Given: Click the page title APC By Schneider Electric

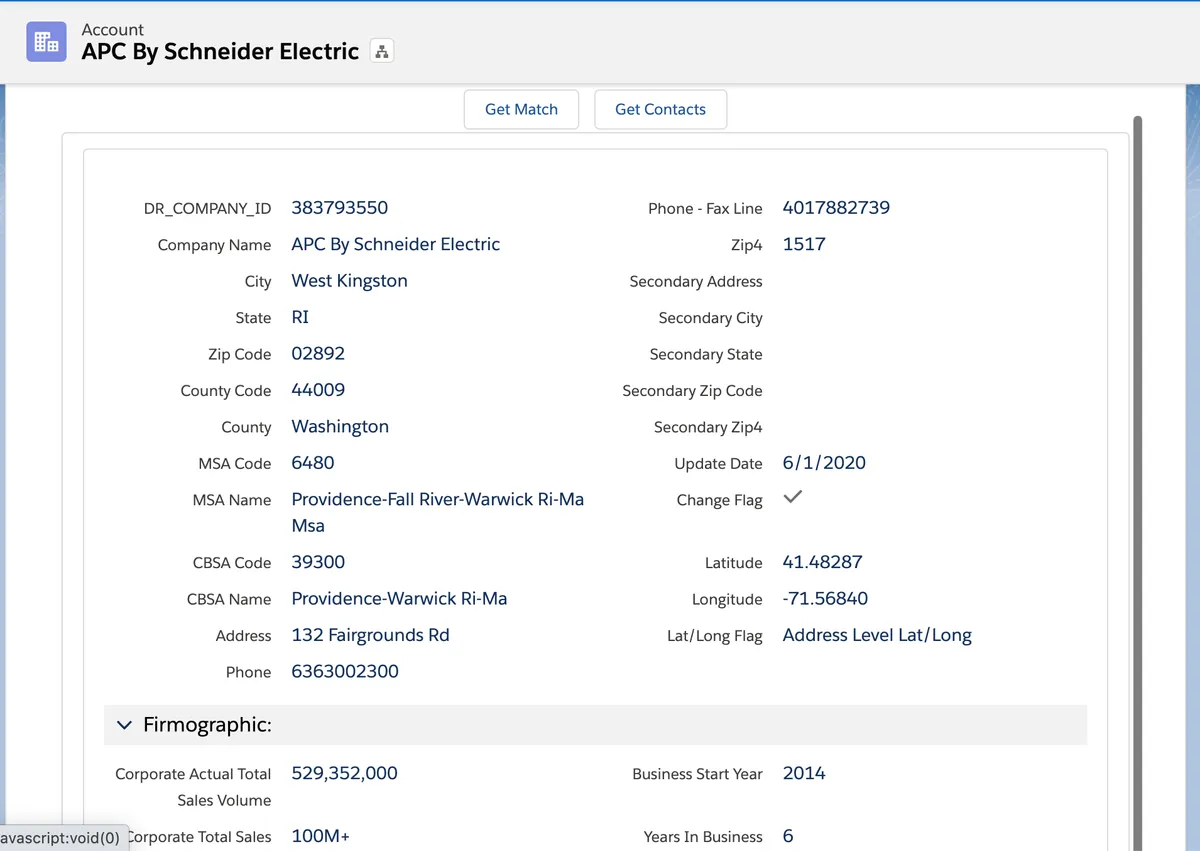Looking at the screenshot, I should [220, 52].
